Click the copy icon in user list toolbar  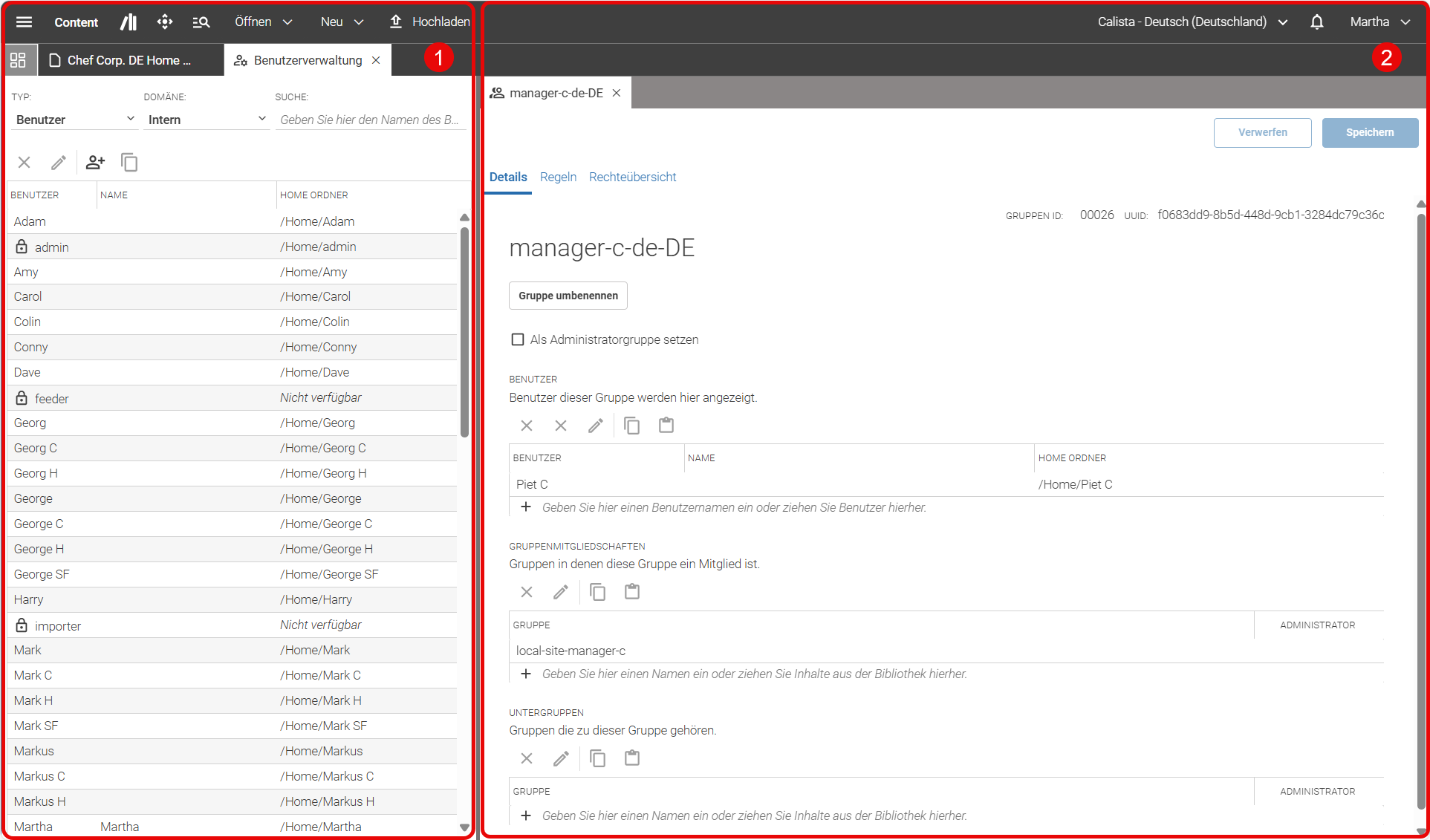[129, 162]
